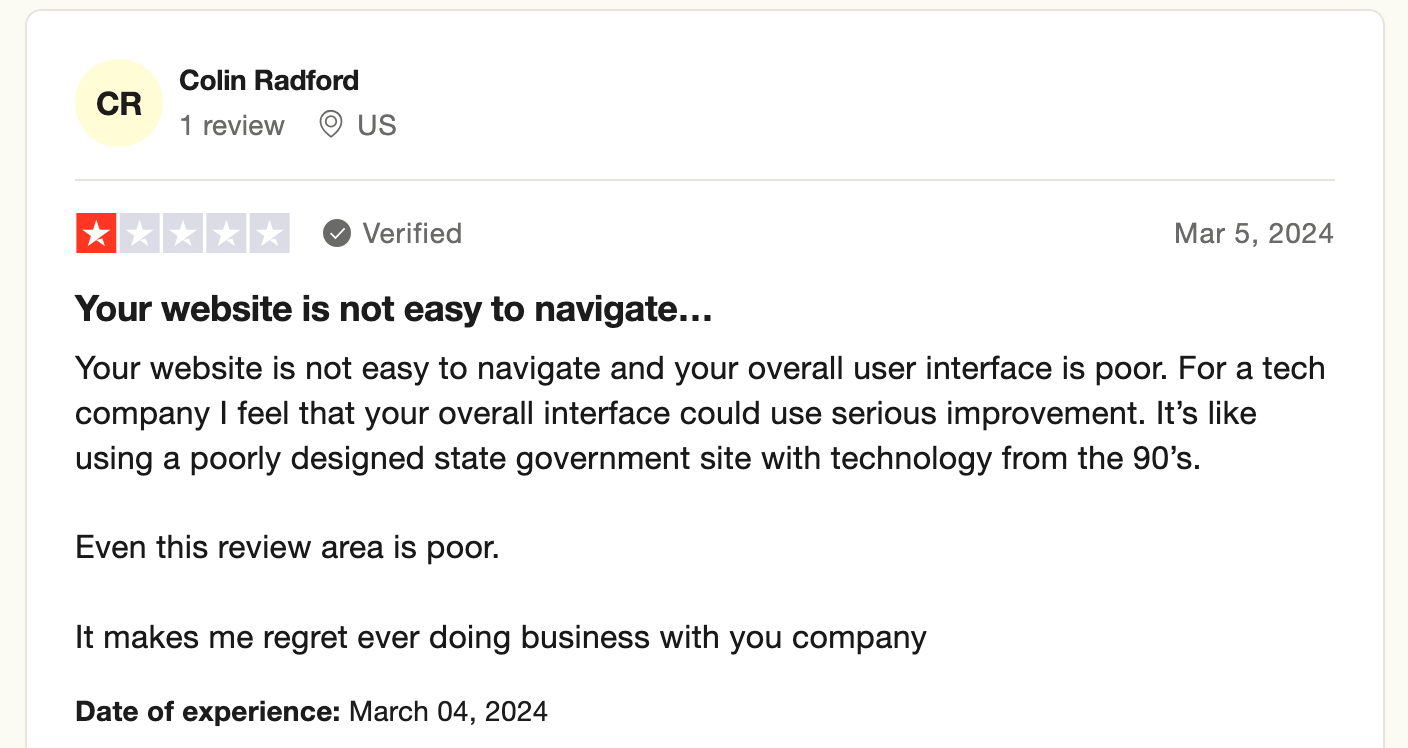
Task: Click the fifth gray rating star
Action: 269,234
